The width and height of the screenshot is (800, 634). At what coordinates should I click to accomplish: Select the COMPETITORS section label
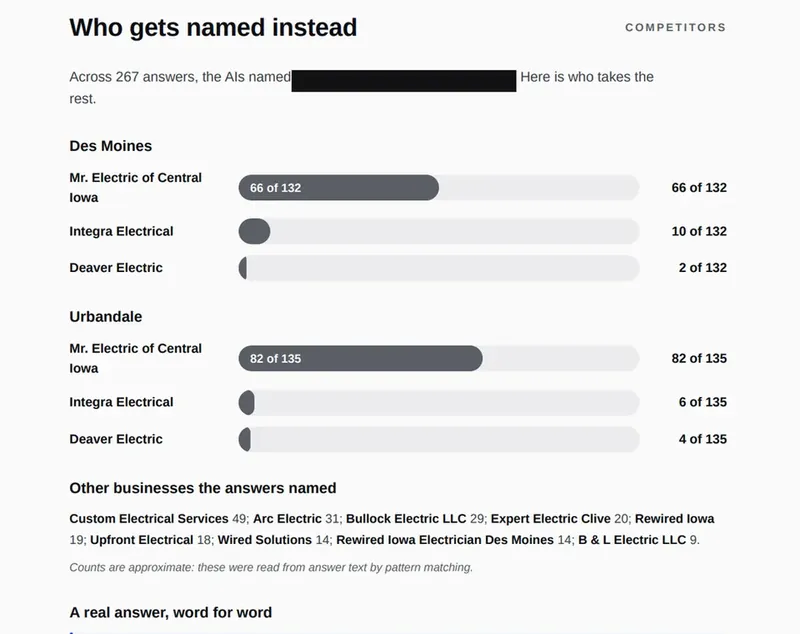tap(676, 28)
